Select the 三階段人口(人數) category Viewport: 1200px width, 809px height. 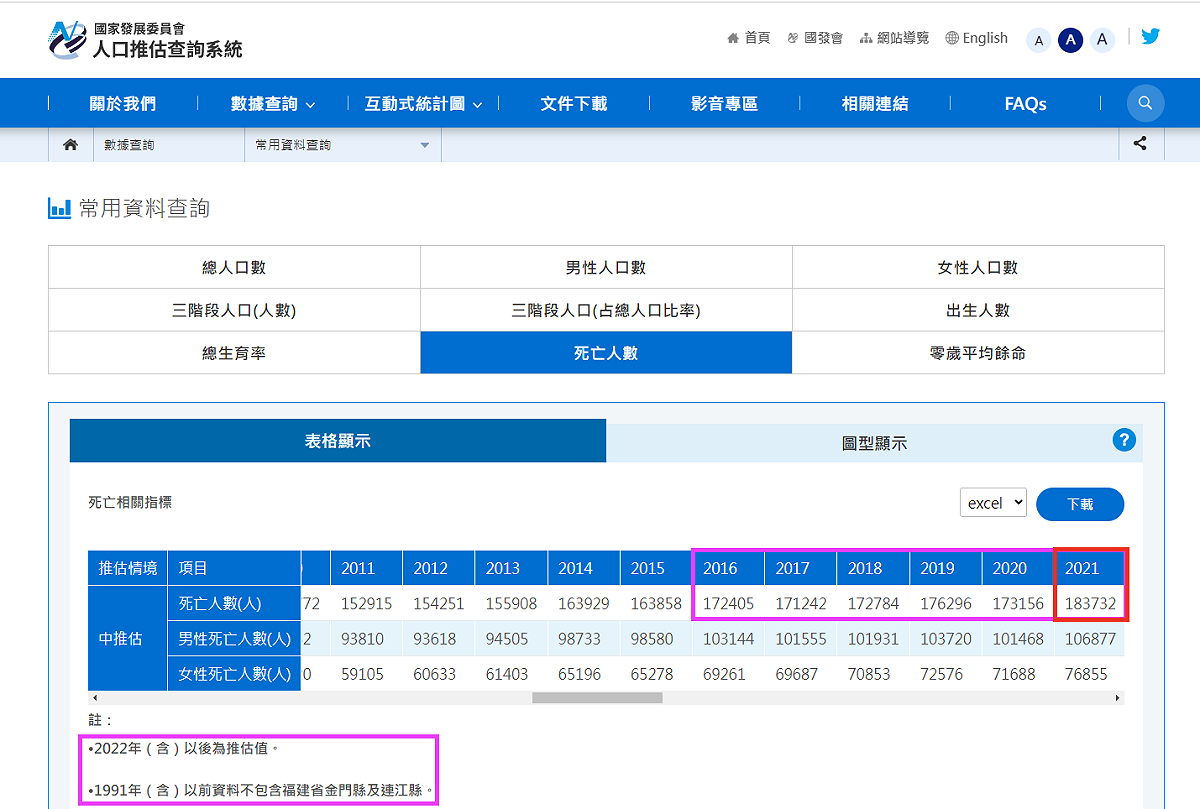[234, 310]
